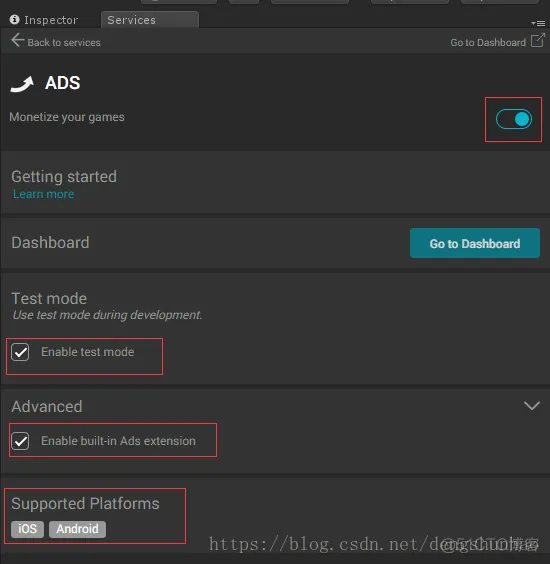The image size is (550, 564).
Task: Click the Android platform badge
Action: pyautogui.click(x=77, y=529)
